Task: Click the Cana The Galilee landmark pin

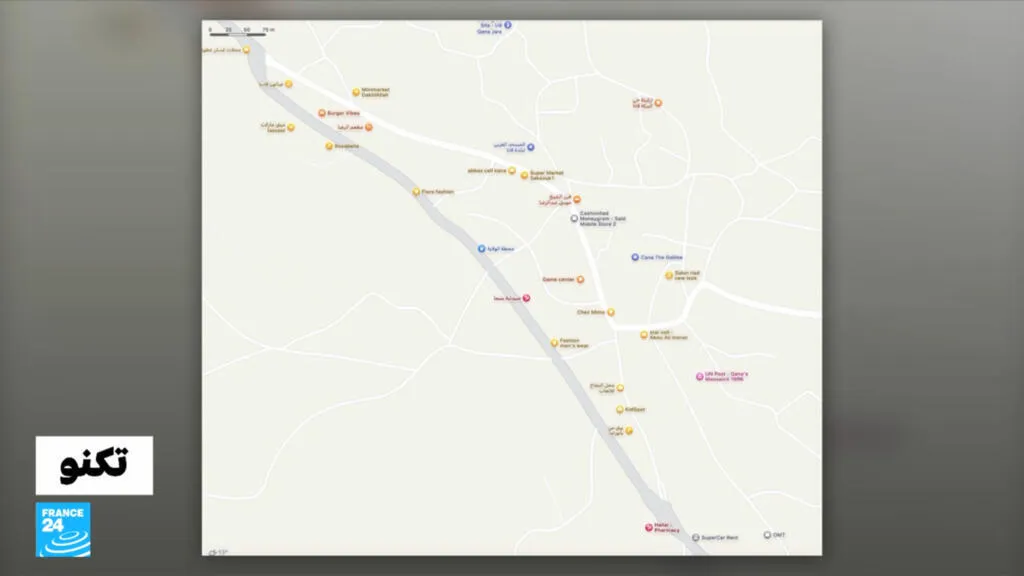Action: point(635,257)
